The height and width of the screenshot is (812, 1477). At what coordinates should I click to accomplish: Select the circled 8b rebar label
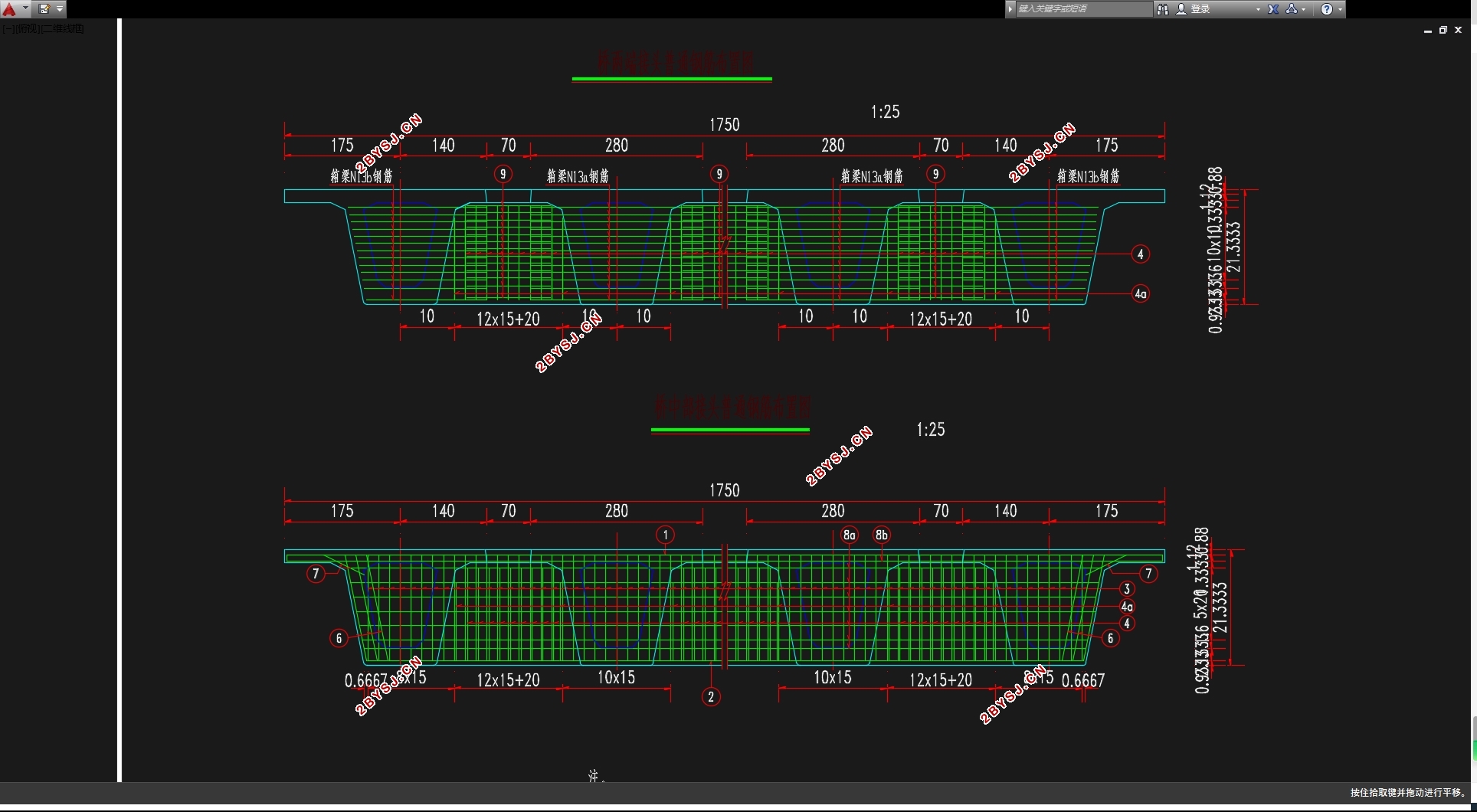[882, 535]
